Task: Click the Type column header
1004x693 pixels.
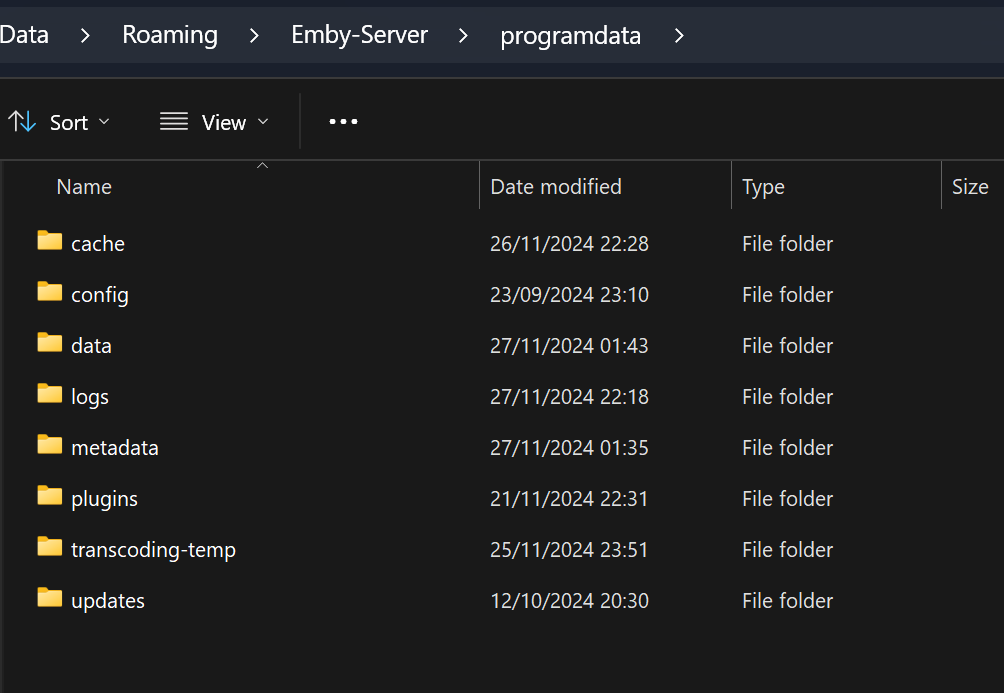Action: (764, 187)
